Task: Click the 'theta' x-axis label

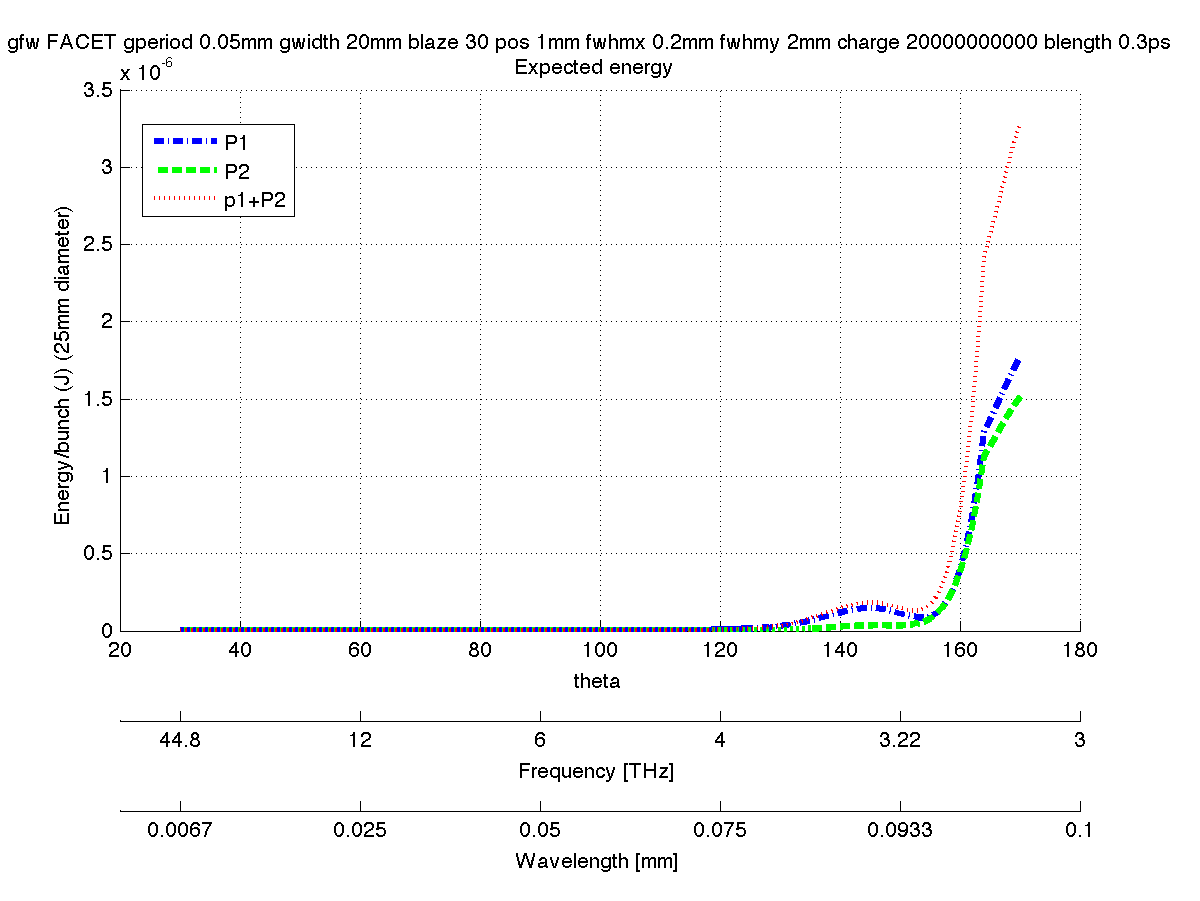Action: coord(597,681)
